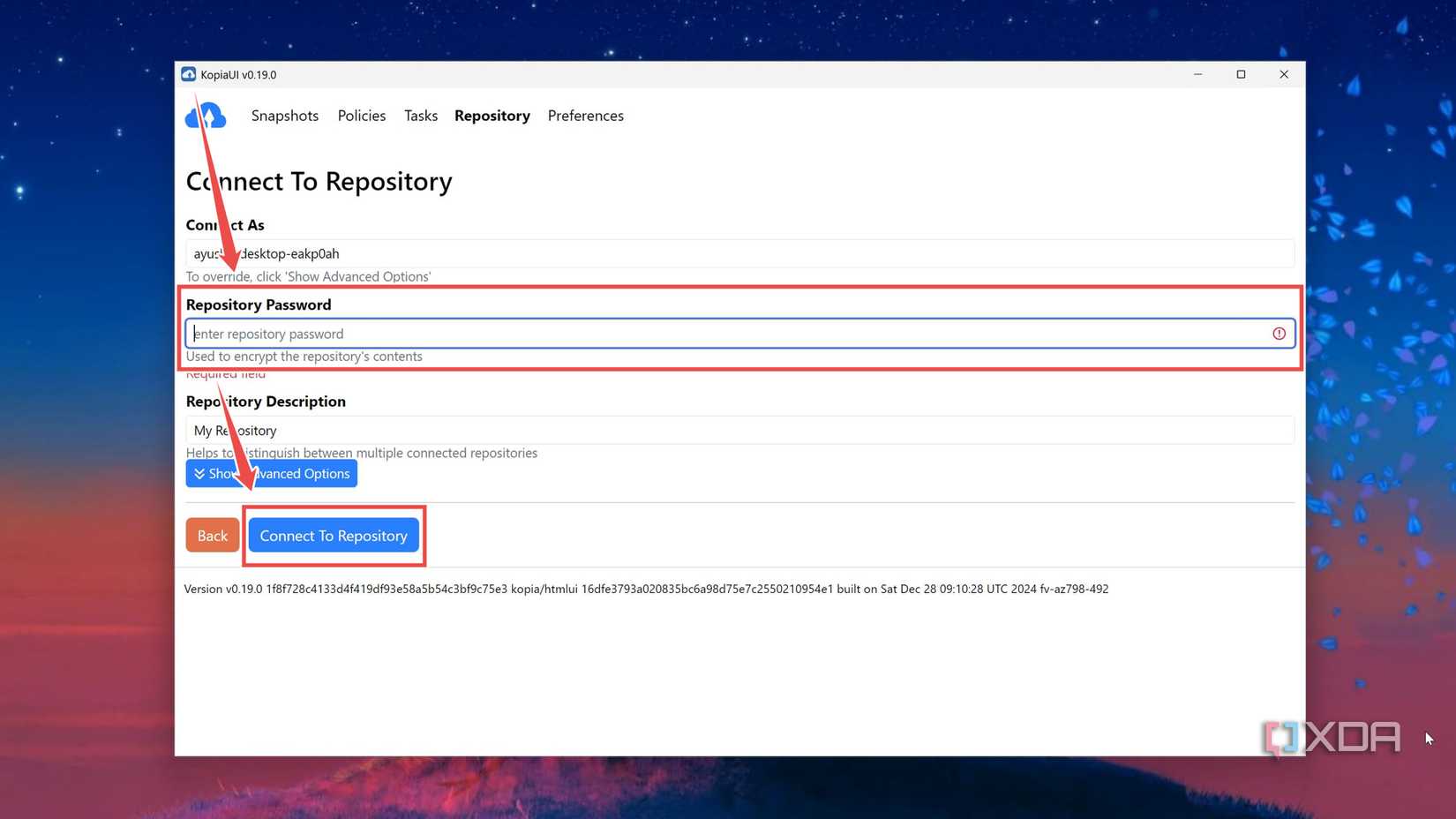Minimize the KopiaUI window

coord(1197,74)
